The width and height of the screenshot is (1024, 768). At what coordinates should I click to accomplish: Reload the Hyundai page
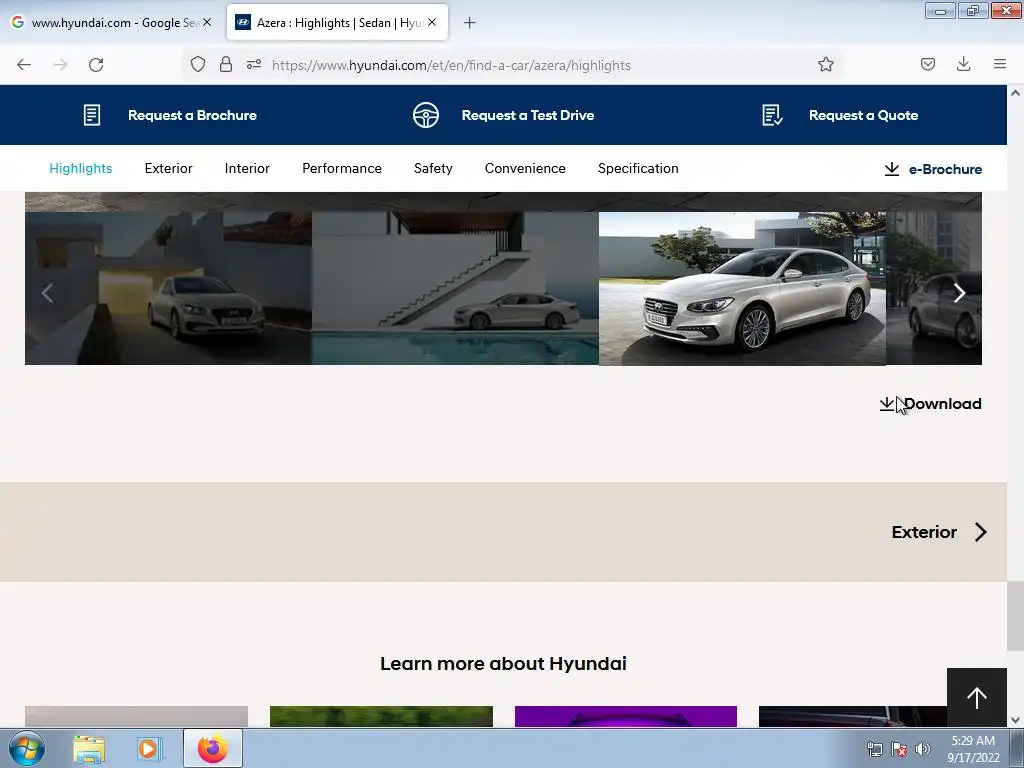[96, 65]
